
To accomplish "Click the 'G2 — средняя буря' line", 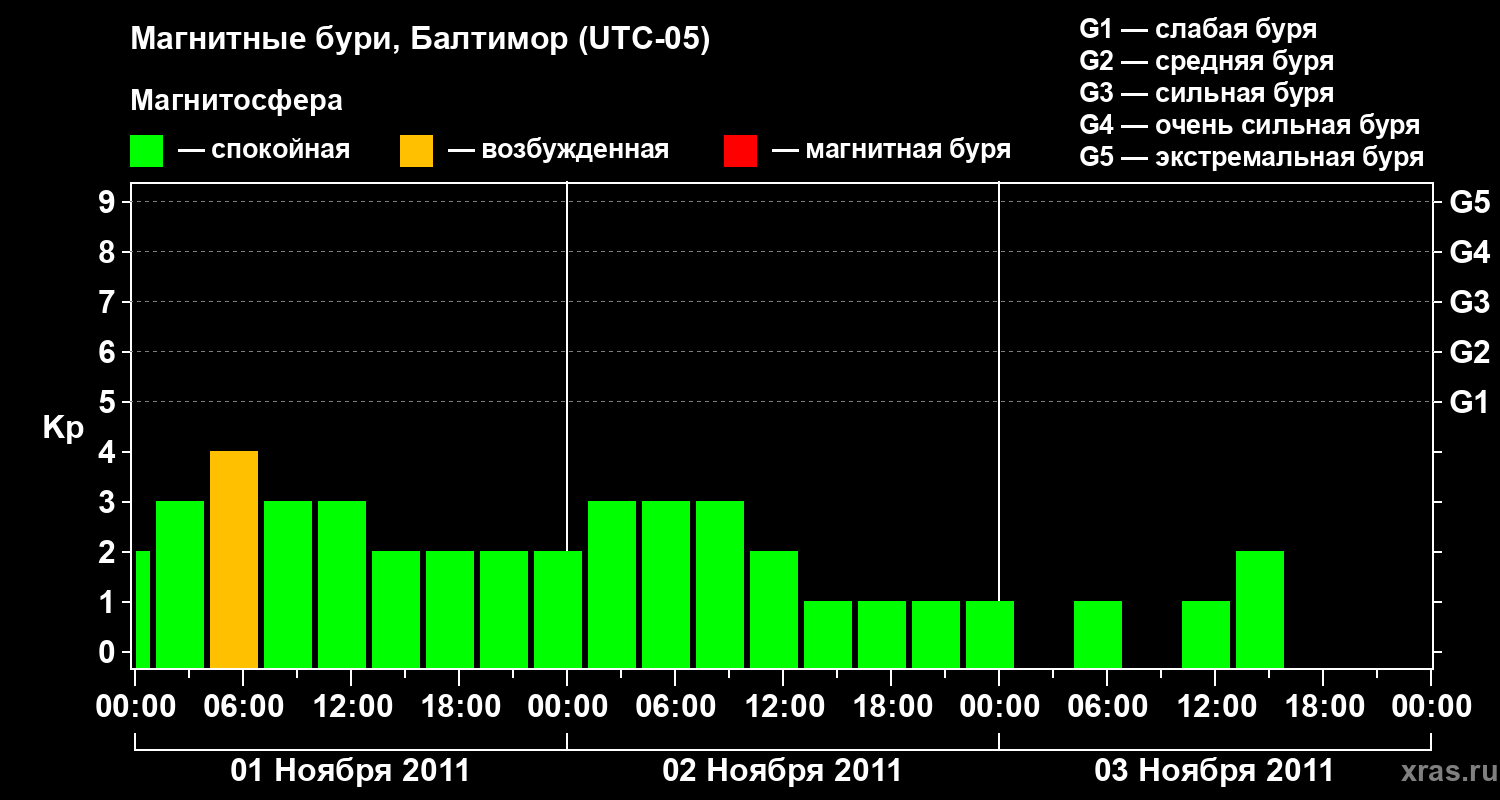I will [1207, 61].
